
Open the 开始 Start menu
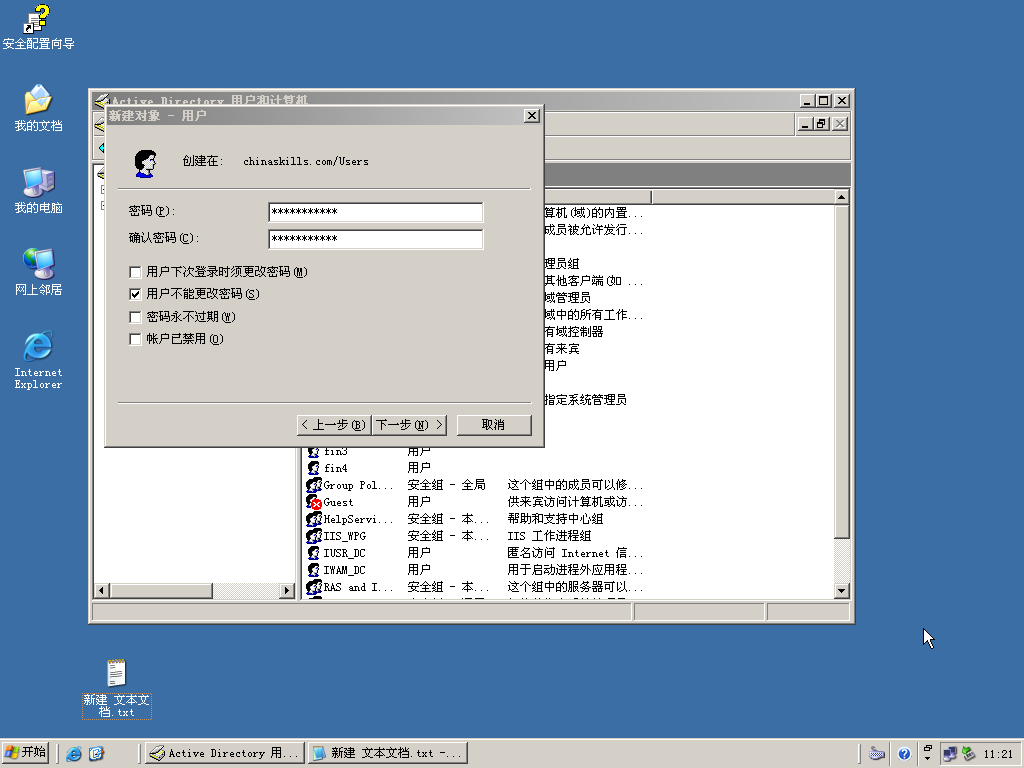(25, 753)
